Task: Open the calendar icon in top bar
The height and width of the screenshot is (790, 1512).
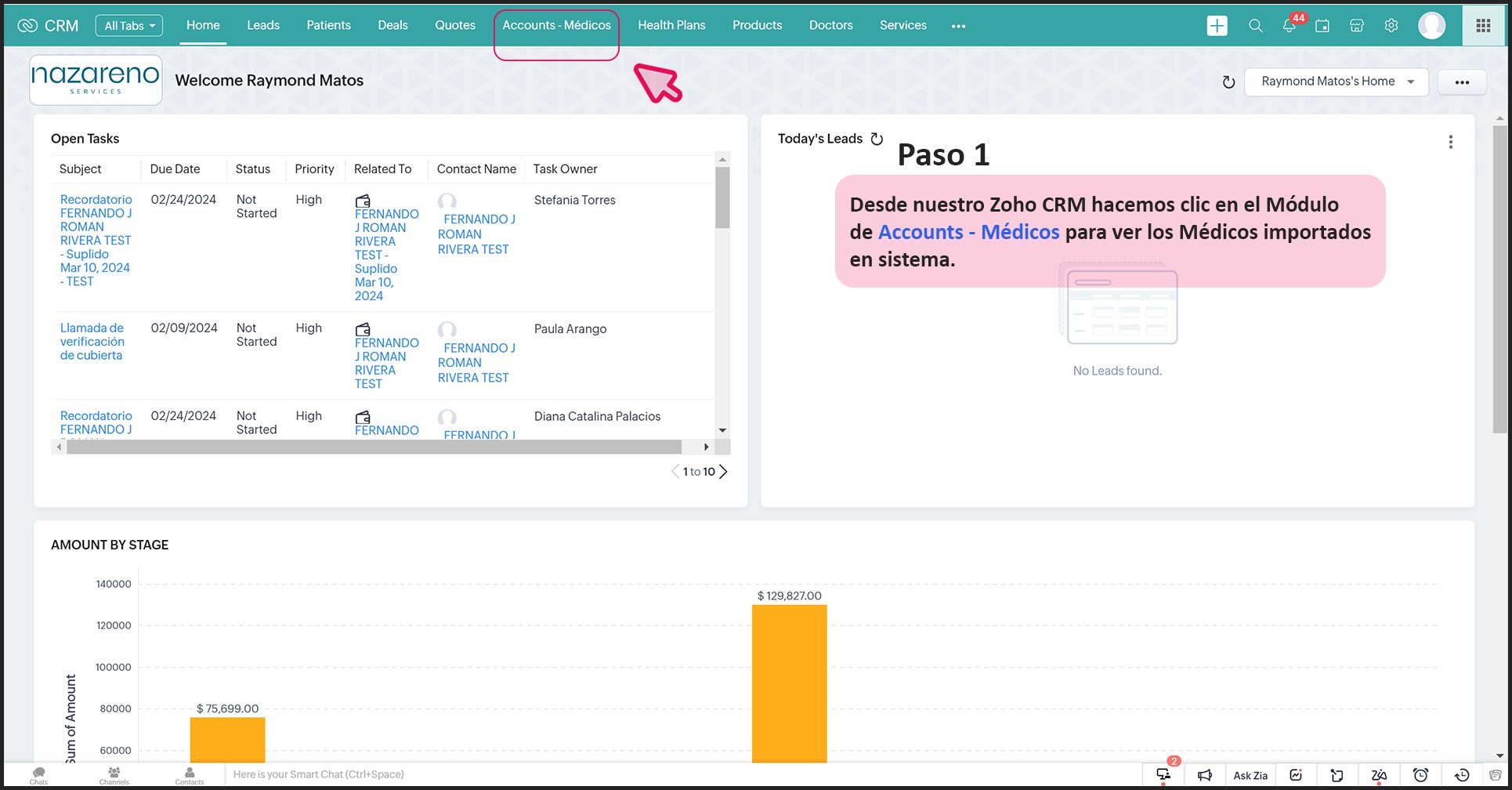Action: [1322, 26]
